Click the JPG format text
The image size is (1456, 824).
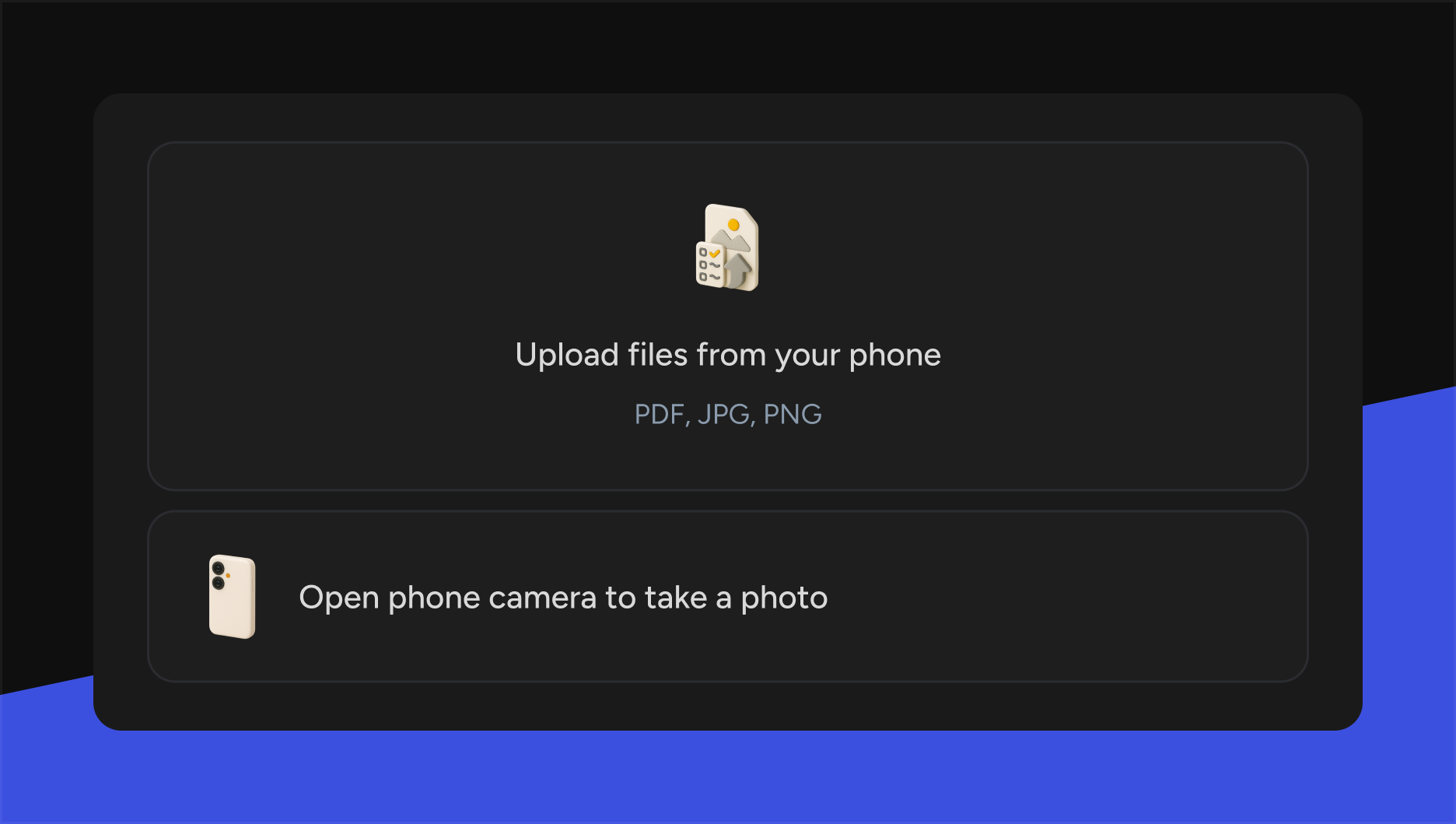tap(724, 414)
